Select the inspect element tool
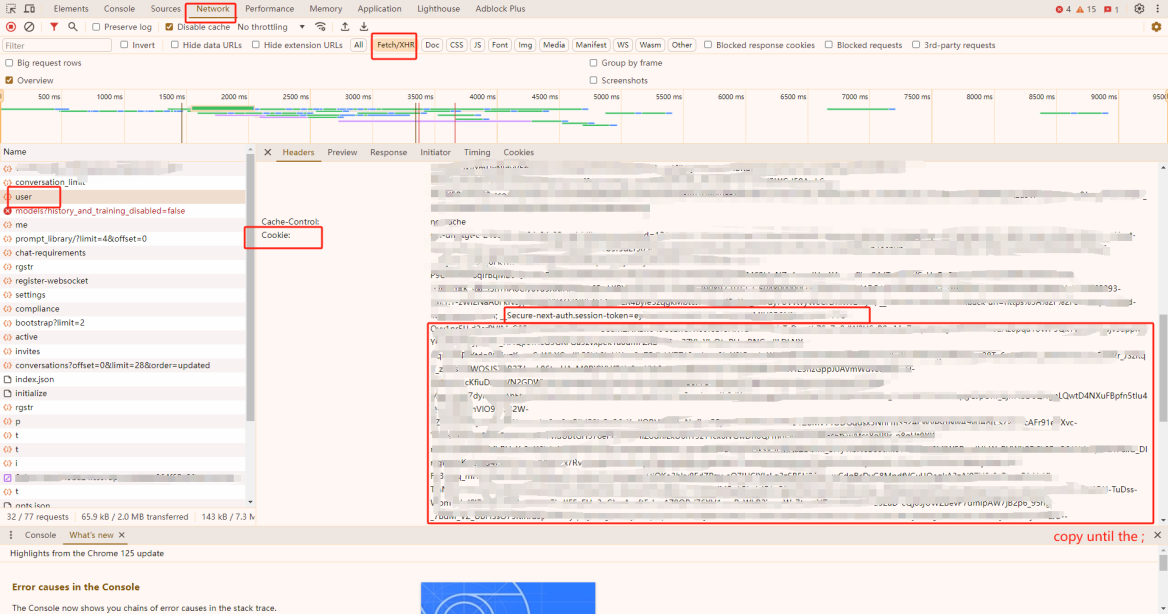 (13, 8)
